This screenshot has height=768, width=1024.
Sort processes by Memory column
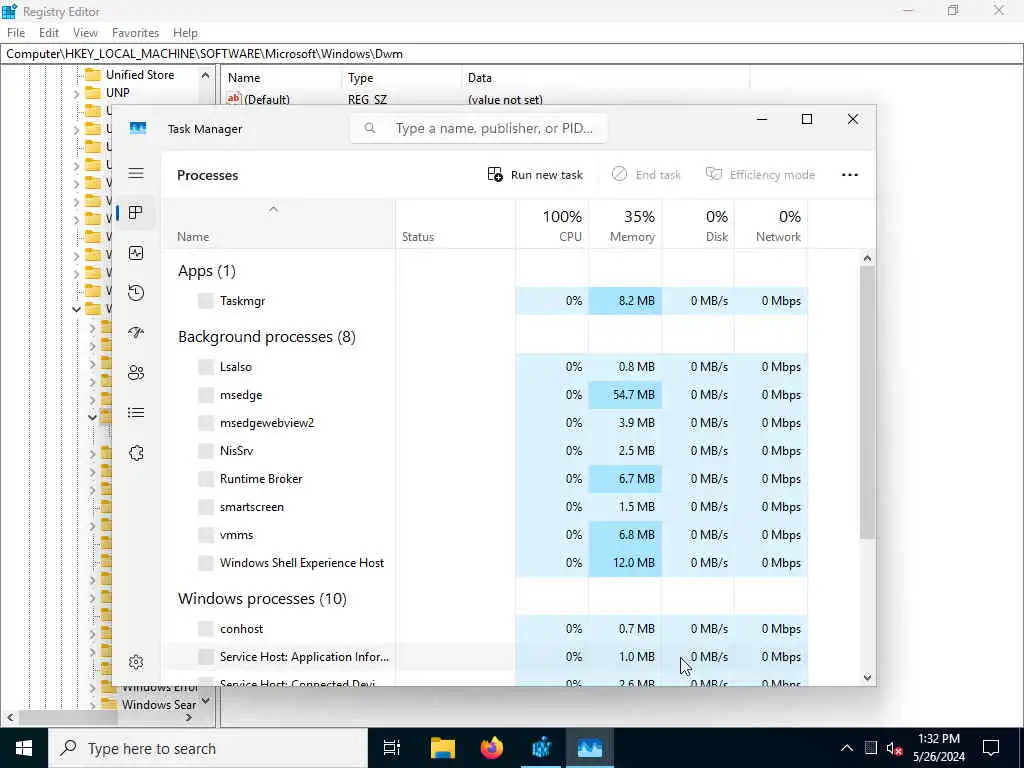[625, 225]
